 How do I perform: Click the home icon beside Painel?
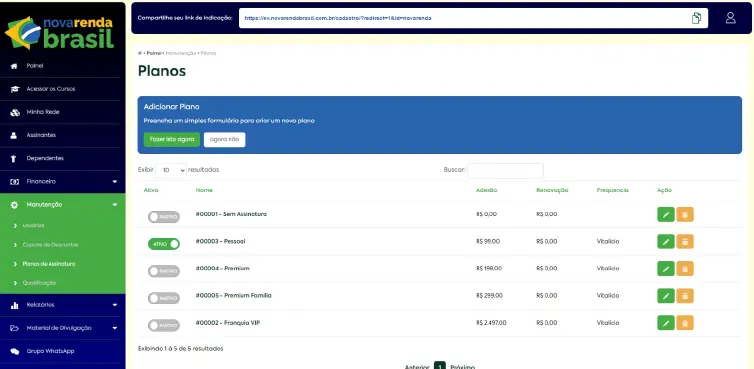pyautogui.click(x=14, y=66)
